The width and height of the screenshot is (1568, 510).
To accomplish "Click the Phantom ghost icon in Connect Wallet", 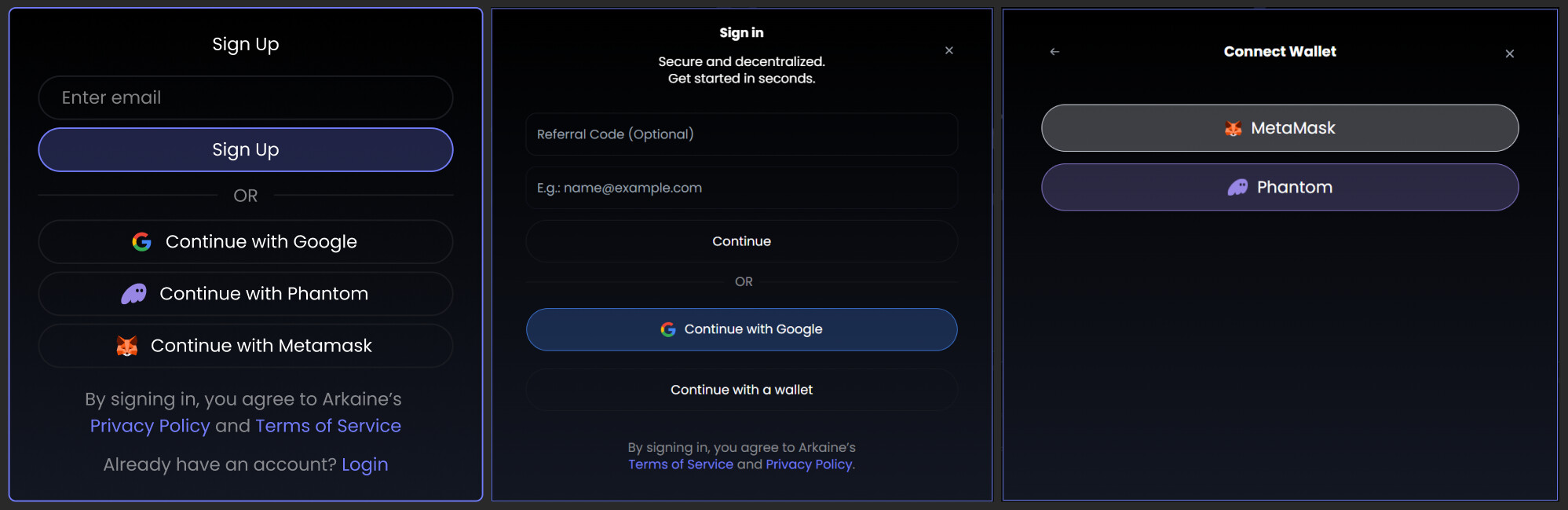I will click(x=1237, y=187).
